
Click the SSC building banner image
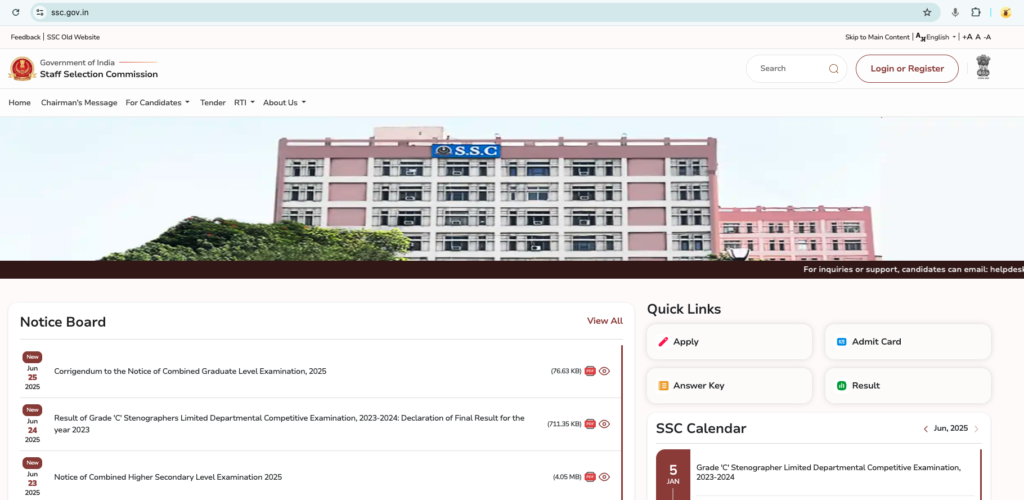(x=512, y=189)
